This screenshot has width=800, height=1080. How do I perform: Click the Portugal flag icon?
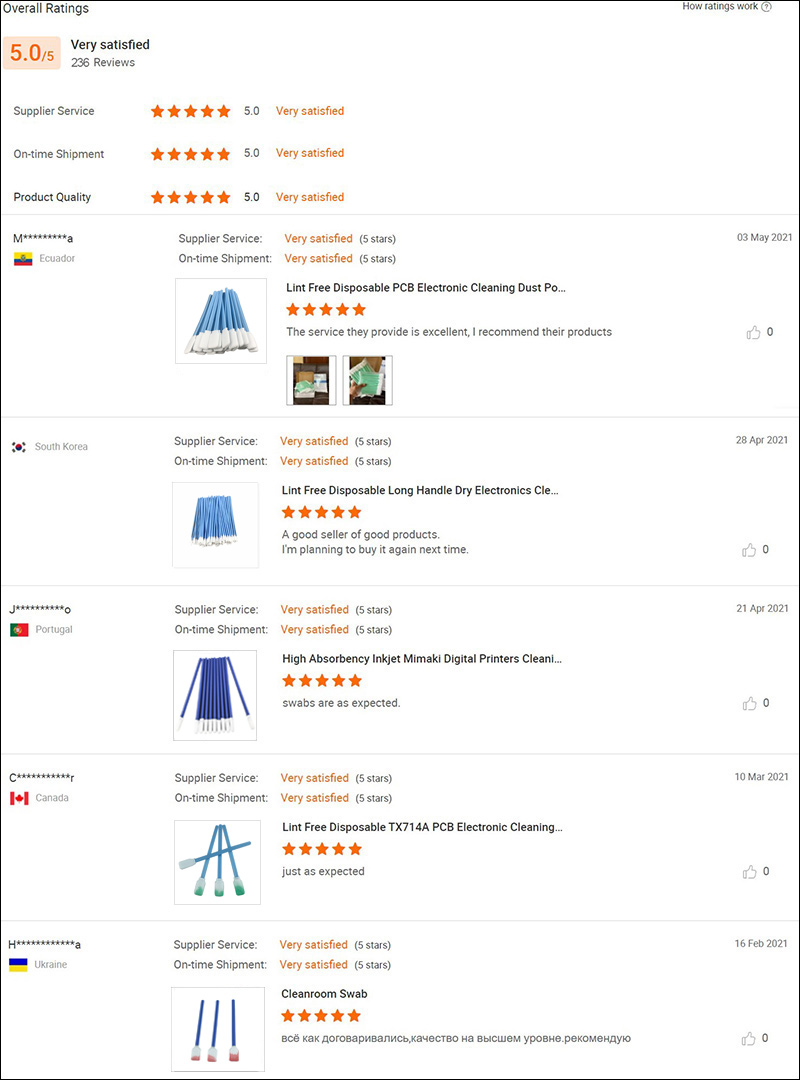[17, 628]
